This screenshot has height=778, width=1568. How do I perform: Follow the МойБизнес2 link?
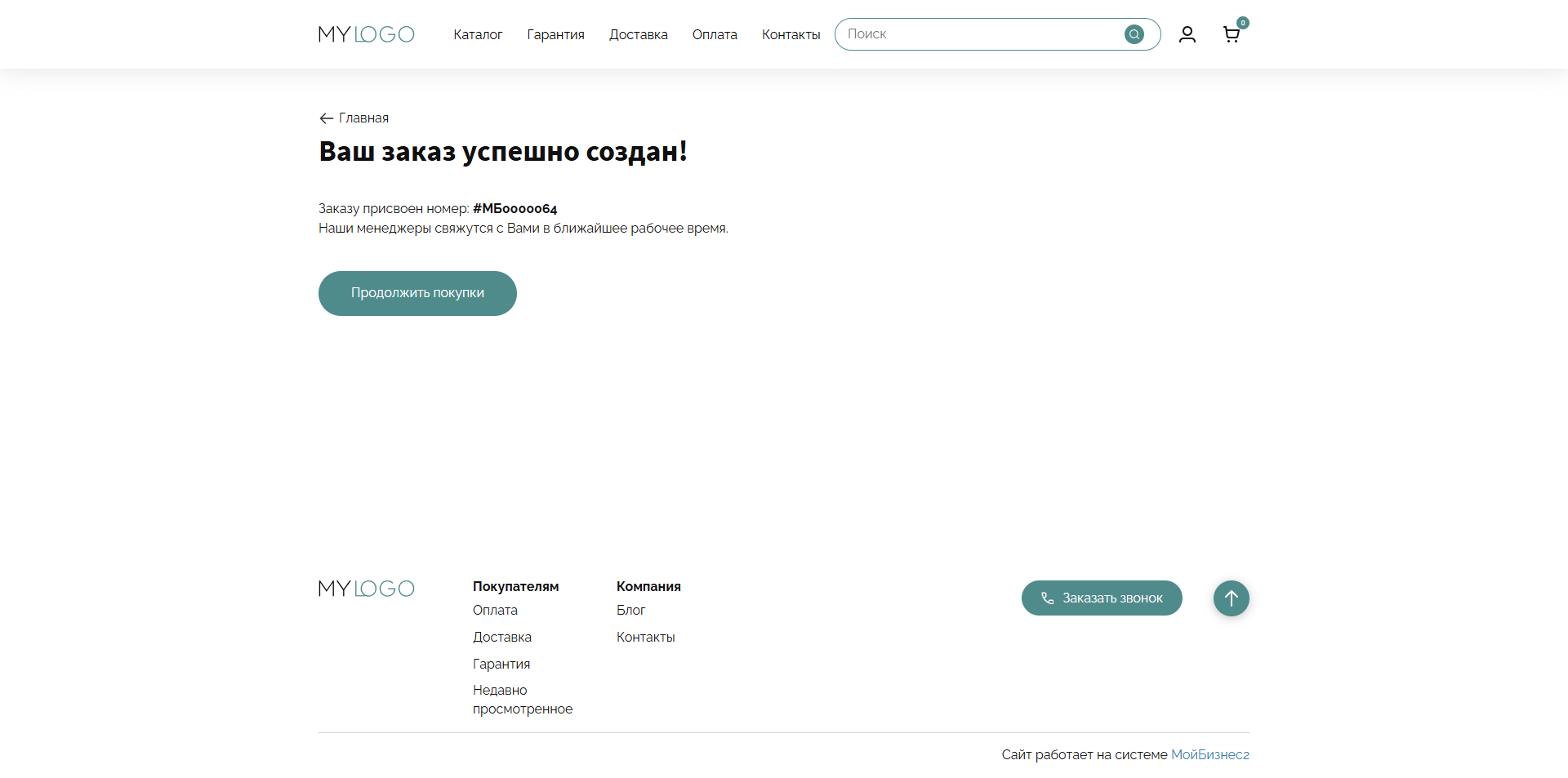click(1209, 754)
